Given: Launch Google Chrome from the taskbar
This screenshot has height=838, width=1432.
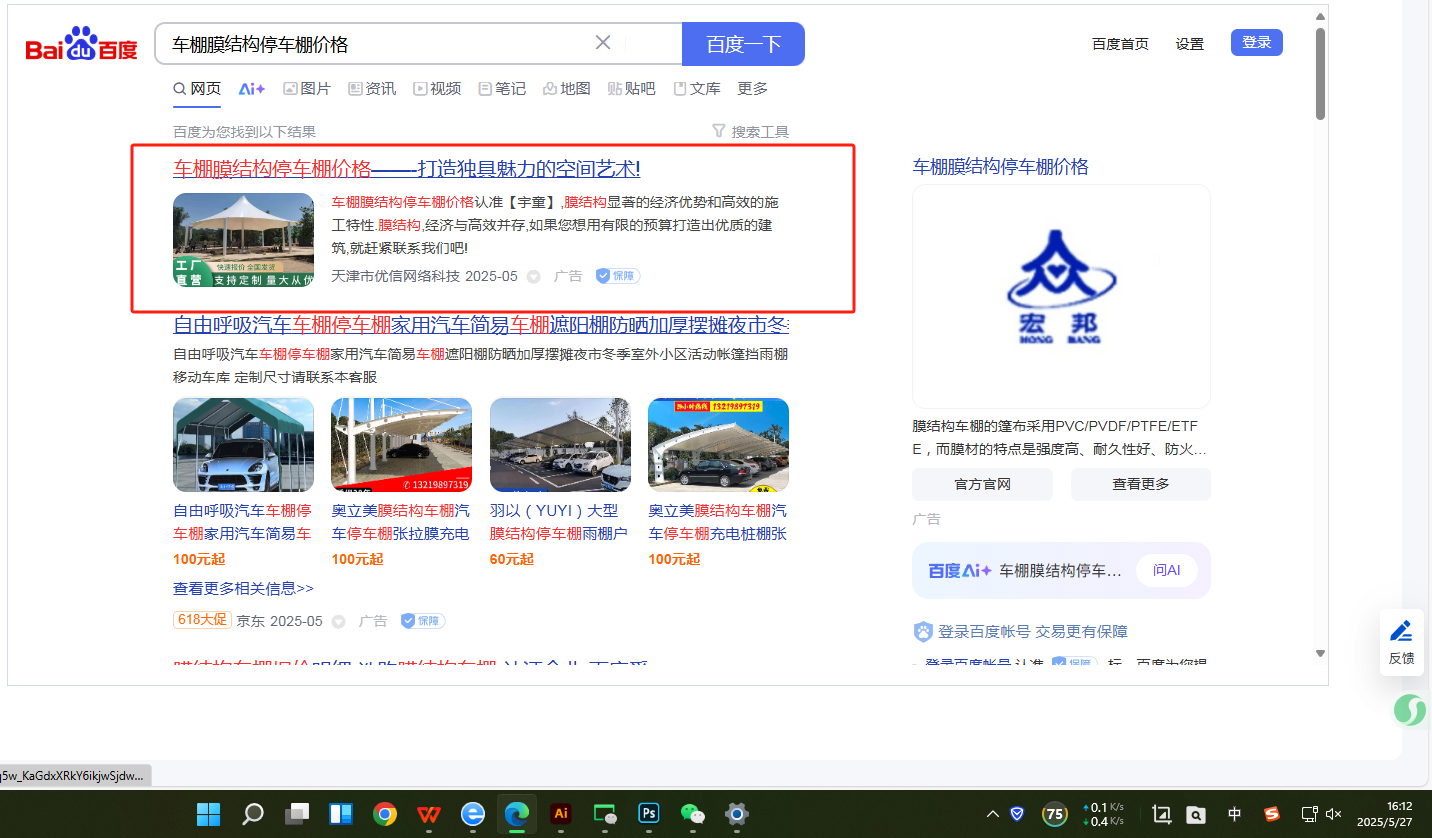Looking at the screenshot, I should point(385,814).
